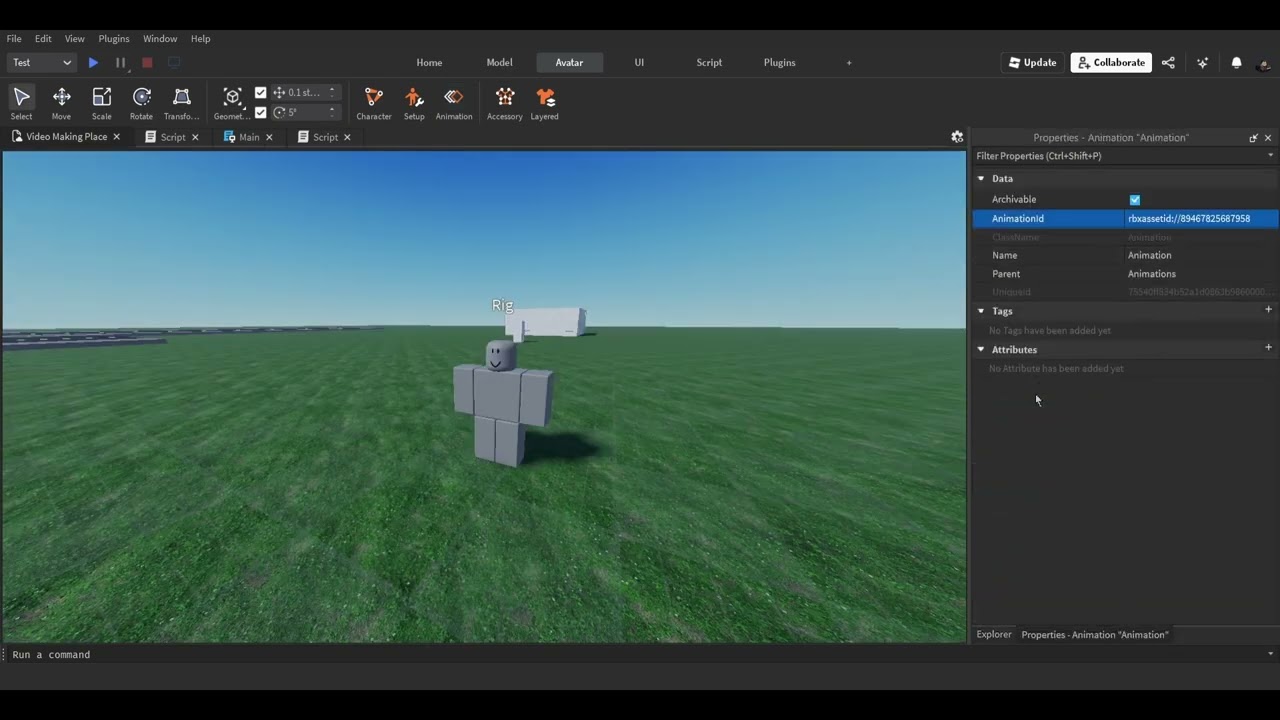
Task: Open the Help menu
Action: [200, 38]
